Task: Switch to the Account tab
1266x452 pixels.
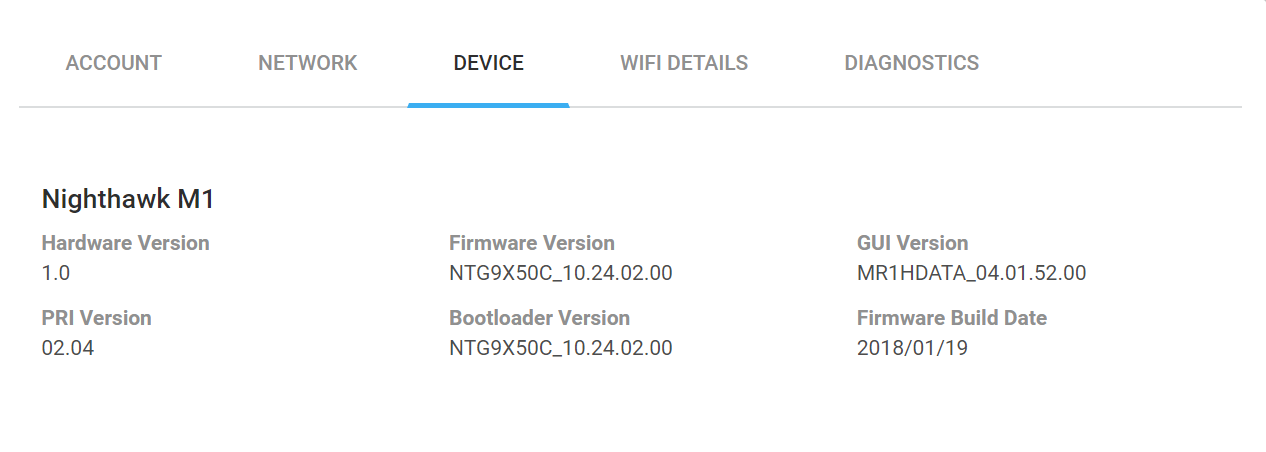Action: click(113, 63)
